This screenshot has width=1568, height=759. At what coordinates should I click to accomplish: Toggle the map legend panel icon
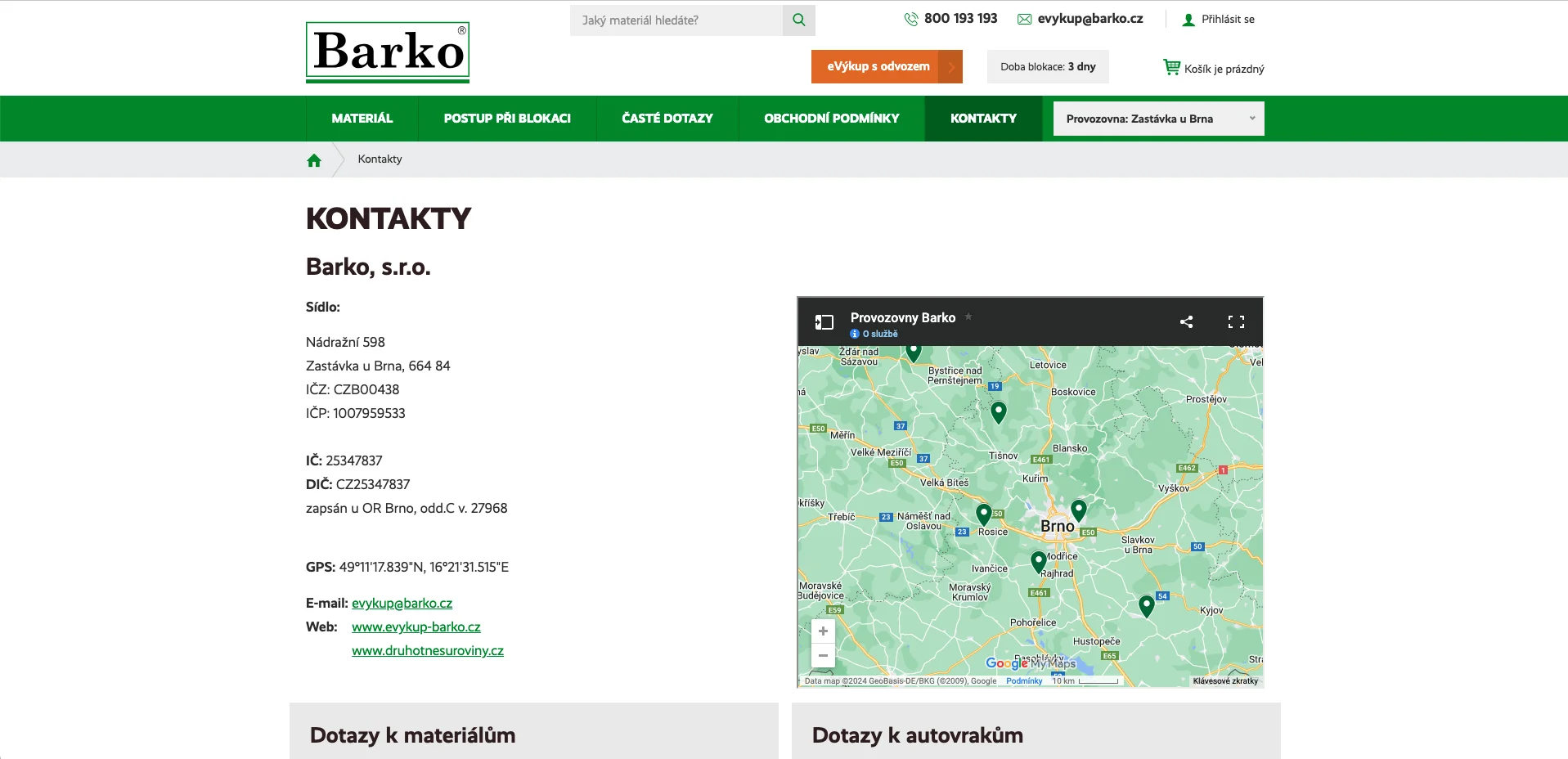(824, 322)
